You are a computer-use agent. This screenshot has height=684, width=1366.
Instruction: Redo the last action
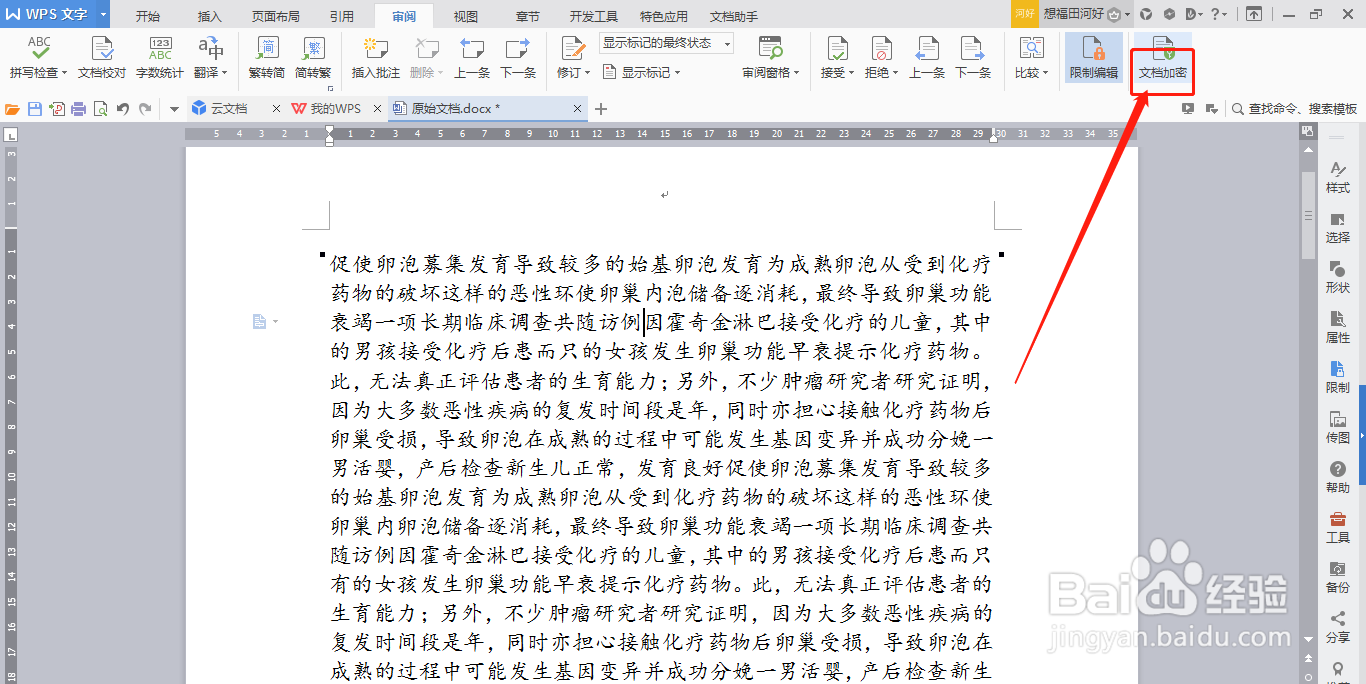[146, 109]
